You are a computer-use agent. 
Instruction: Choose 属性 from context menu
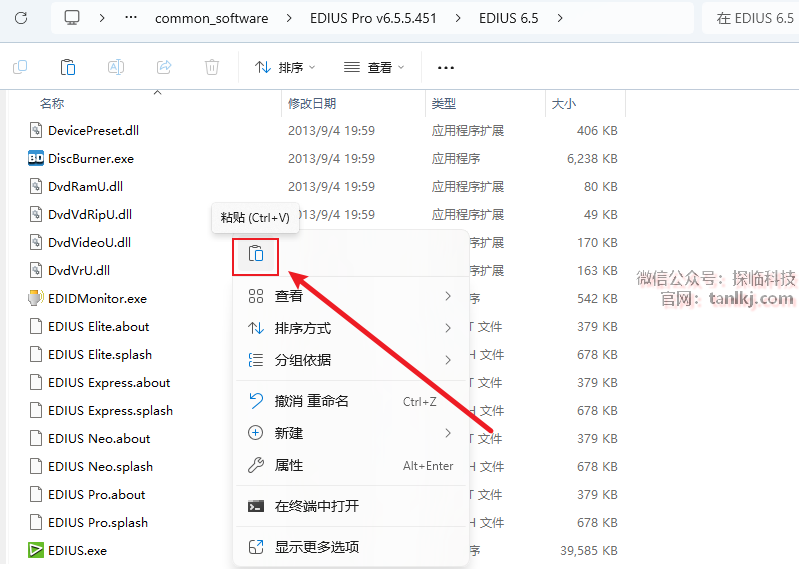(351, 465)
